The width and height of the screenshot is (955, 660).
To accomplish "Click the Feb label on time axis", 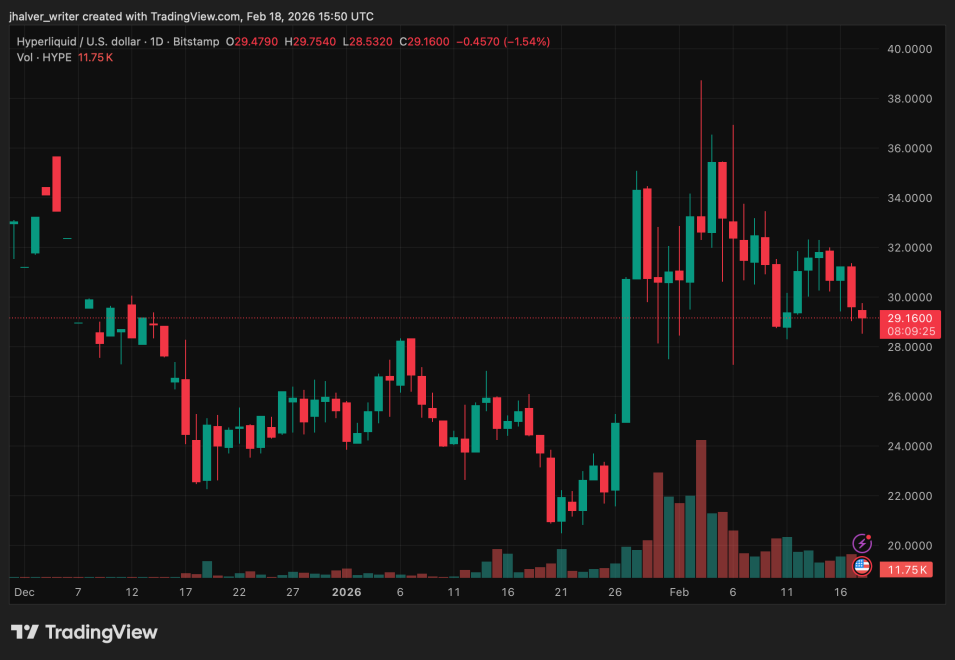I will [x=679, y=592].
